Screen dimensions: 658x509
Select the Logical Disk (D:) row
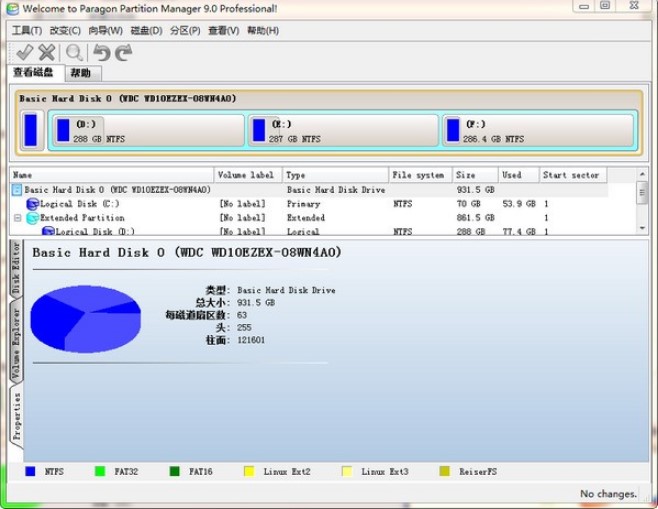[309, 231]
